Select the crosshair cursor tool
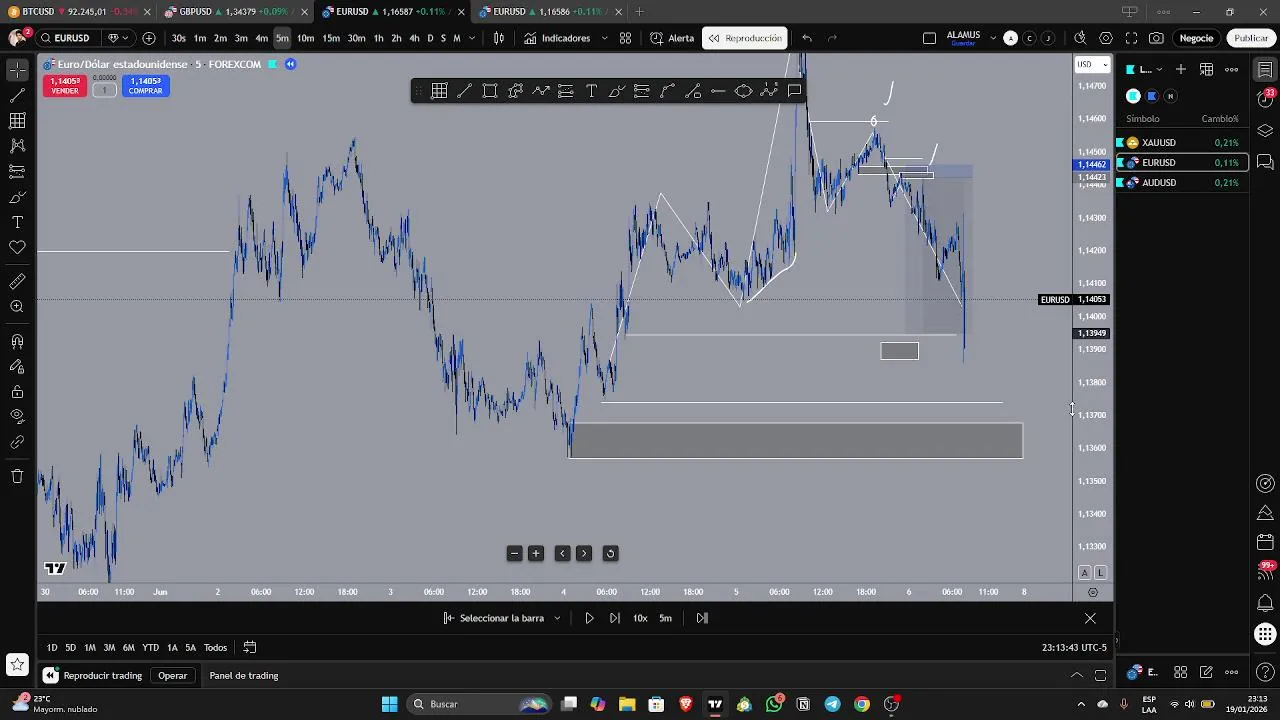 [x=17, y=70]
